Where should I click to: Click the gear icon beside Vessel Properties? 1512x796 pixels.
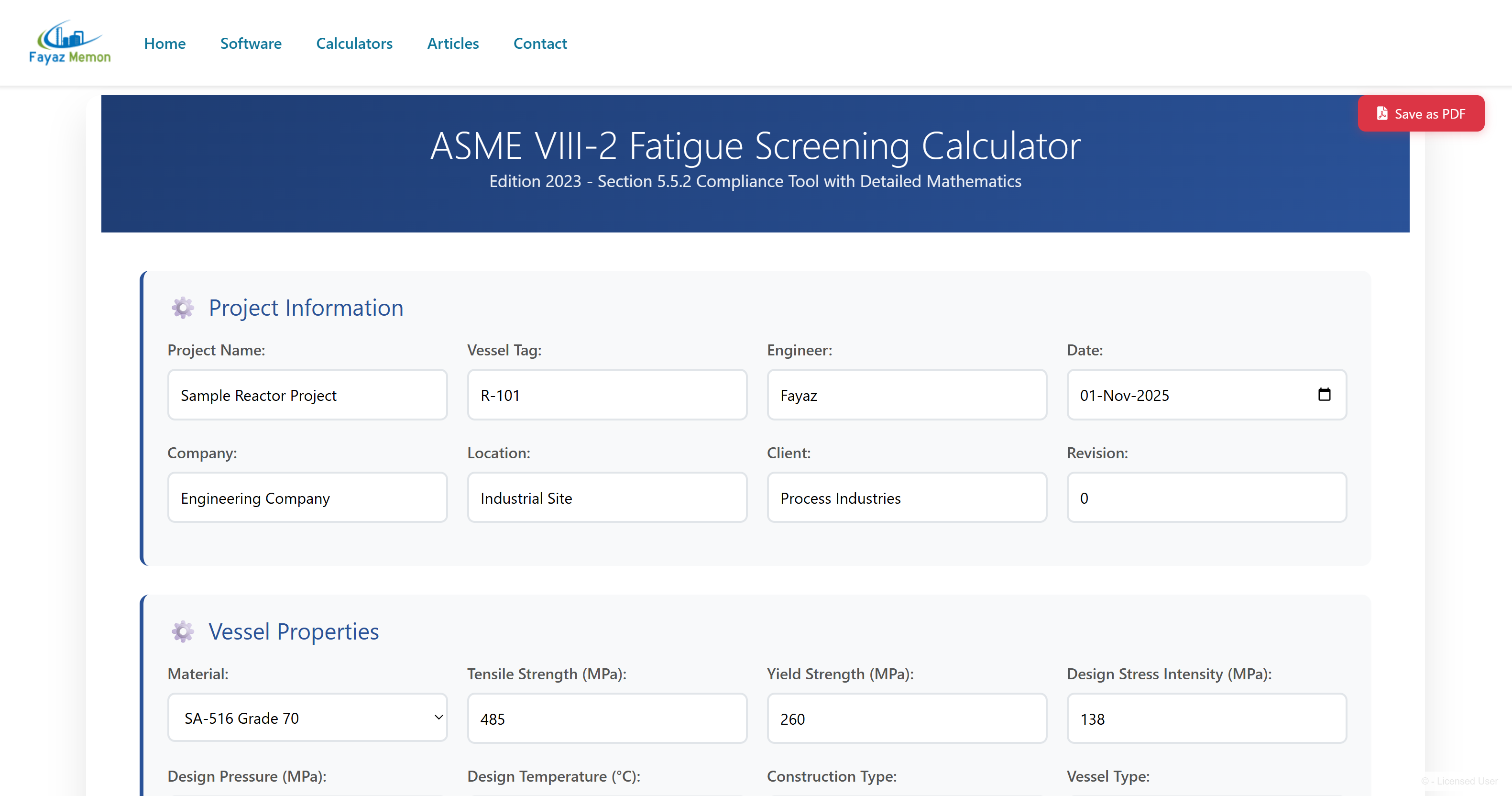tap(182, 631)
